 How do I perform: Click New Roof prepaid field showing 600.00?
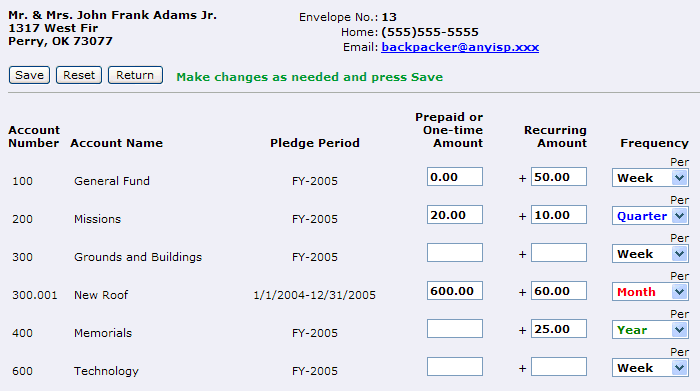454,291
